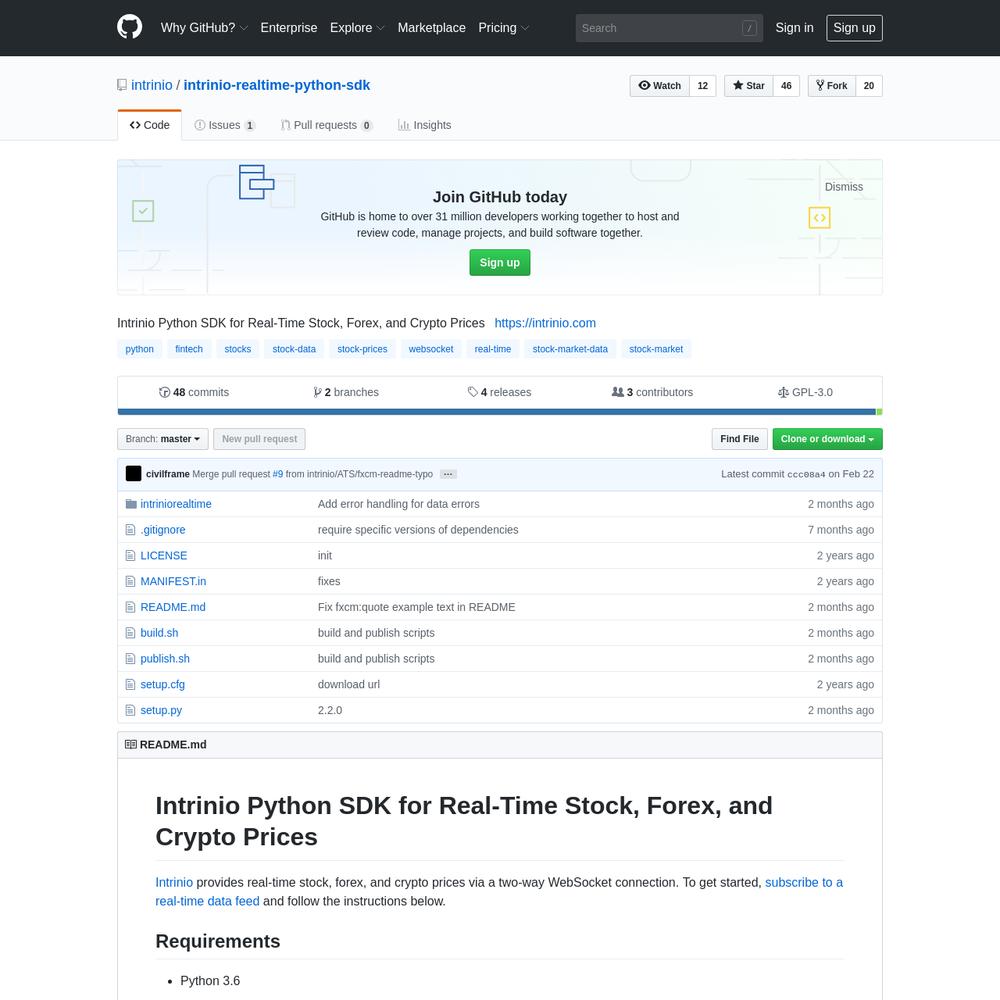Open the GPL-3.0 license link
This screenshot has width=1000, height=1000.
[x=805, y=392]
